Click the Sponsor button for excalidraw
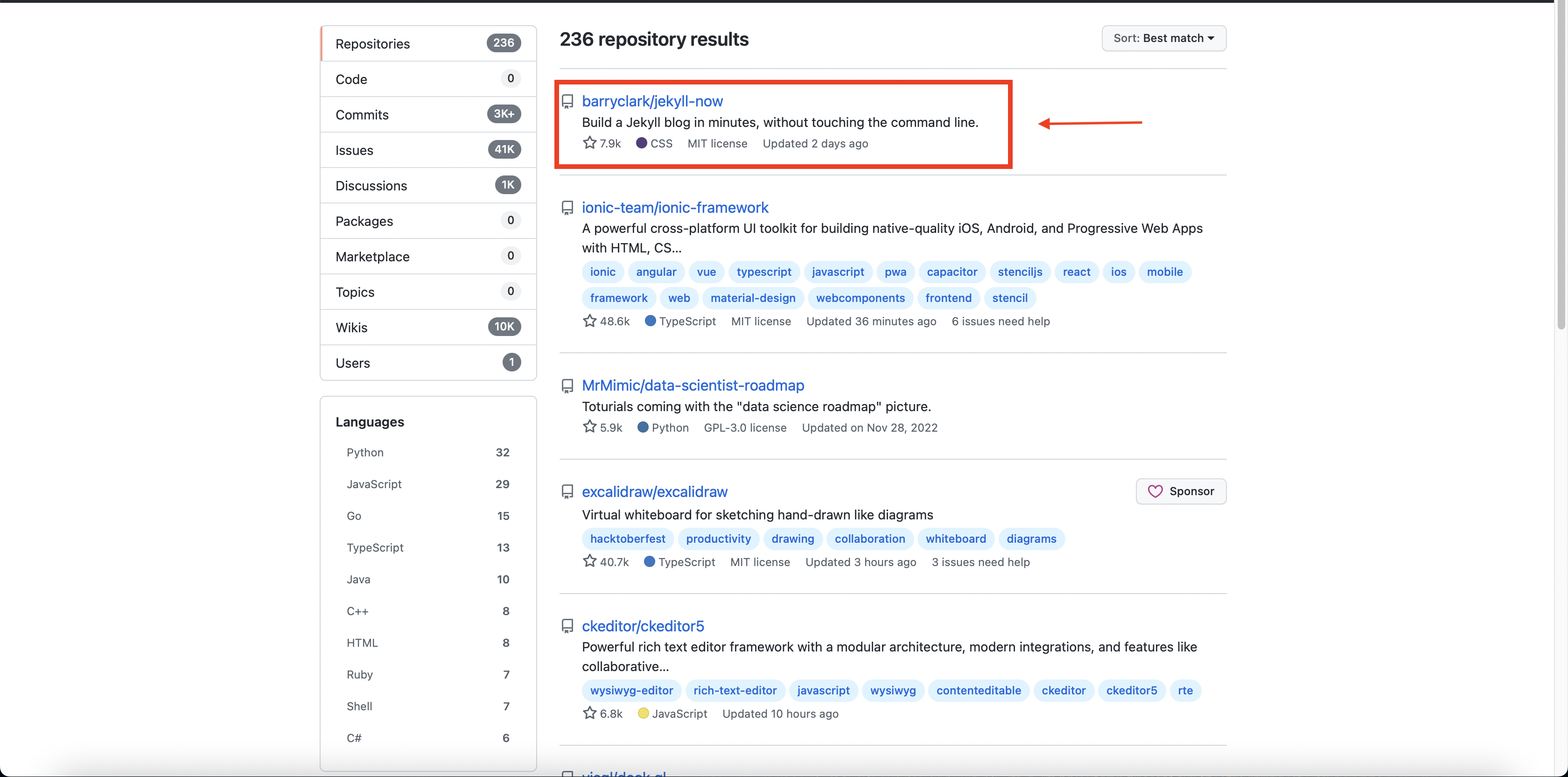Screen dimensions: 1568x777 (x=1180, y=491)
